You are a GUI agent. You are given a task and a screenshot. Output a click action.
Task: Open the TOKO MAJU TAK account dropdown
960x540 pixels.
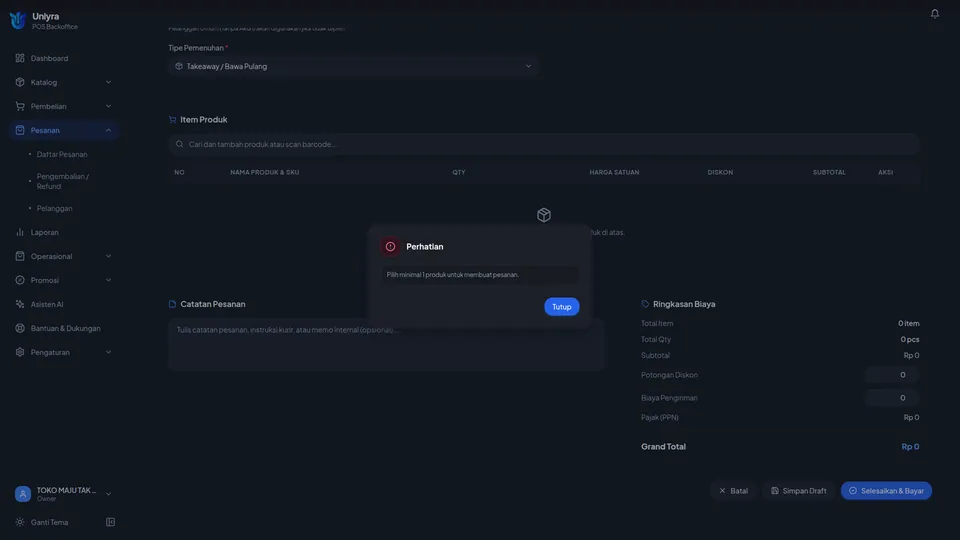pos(64,493)
